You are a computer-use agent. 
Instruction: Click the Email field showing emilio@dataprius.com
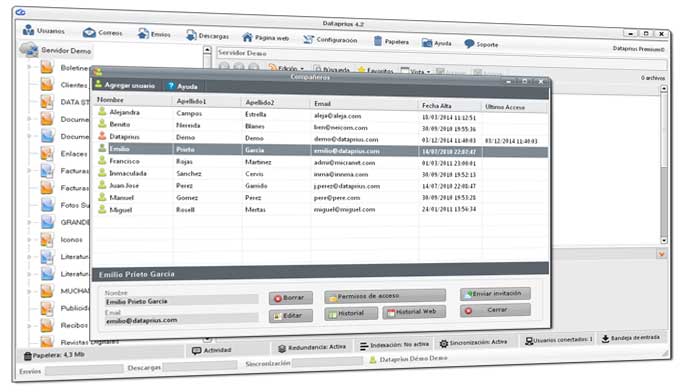coord(181,319)
